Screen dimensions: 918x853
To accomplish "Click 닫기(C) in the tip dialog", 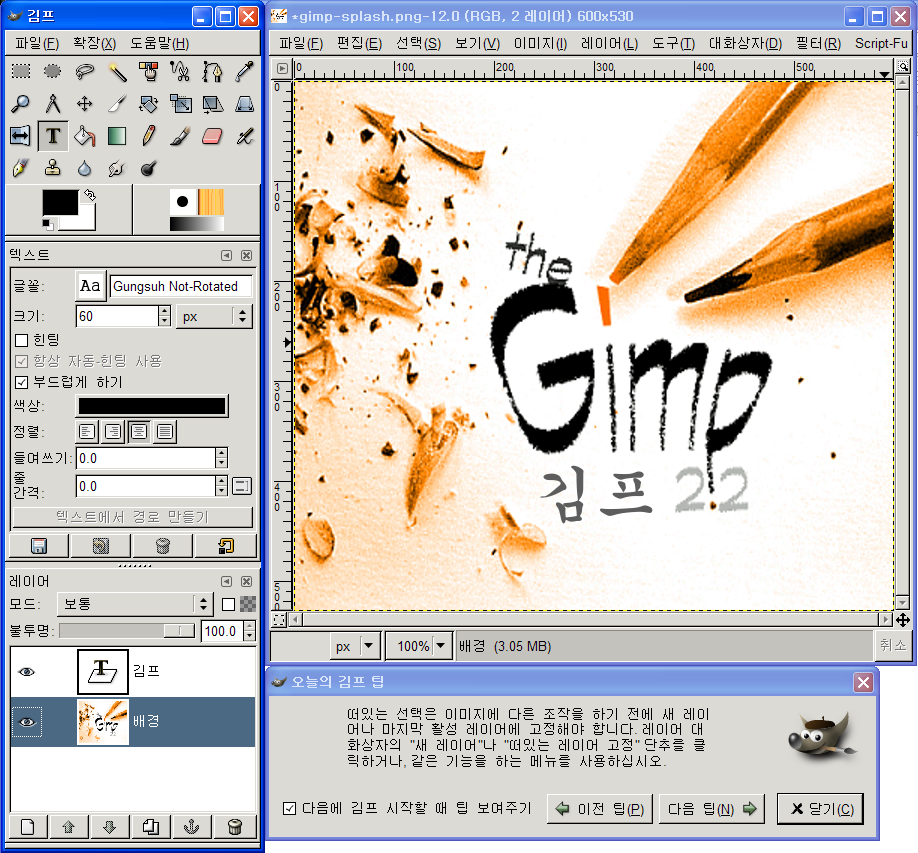I will 820,809.
